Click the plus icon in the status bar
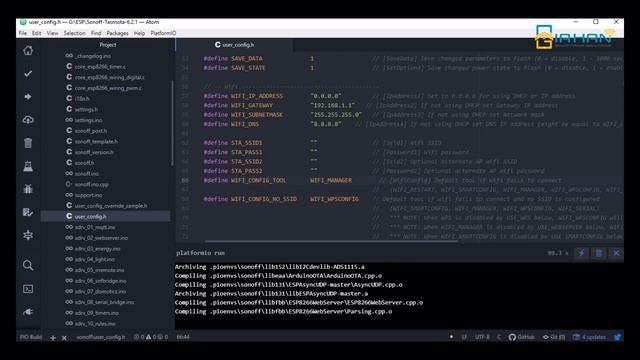This screenshot has width=640, height=360. pos(53,338)
